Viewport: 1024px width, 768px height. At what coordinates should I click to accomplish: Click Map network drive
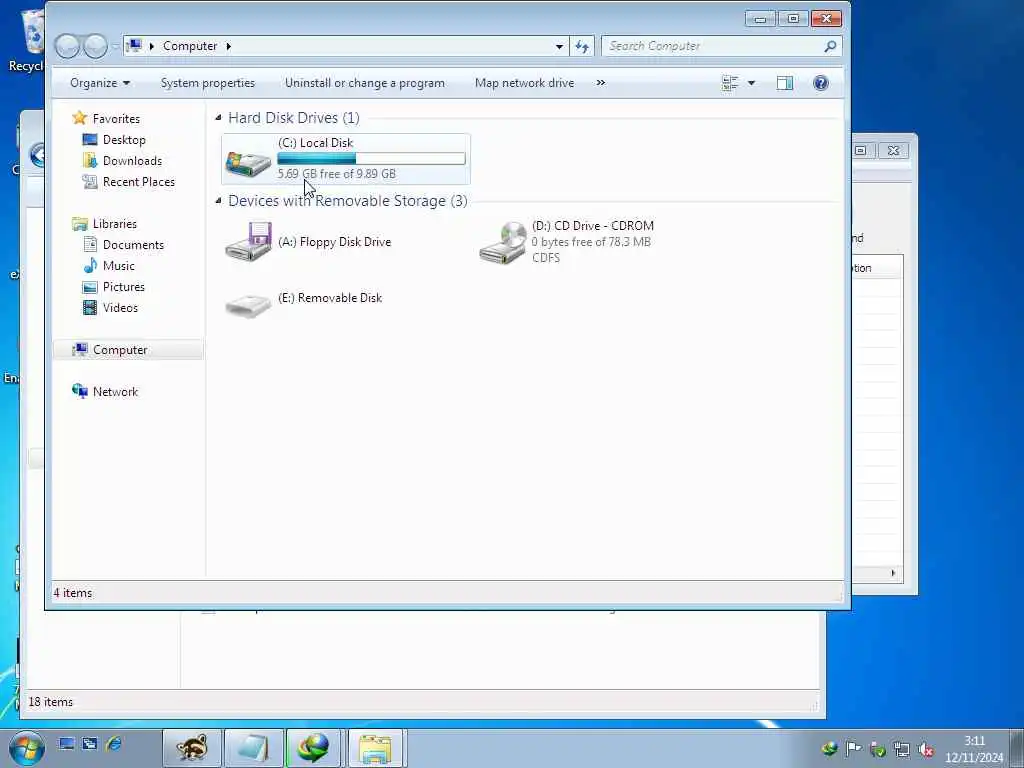tap(524, 83)
